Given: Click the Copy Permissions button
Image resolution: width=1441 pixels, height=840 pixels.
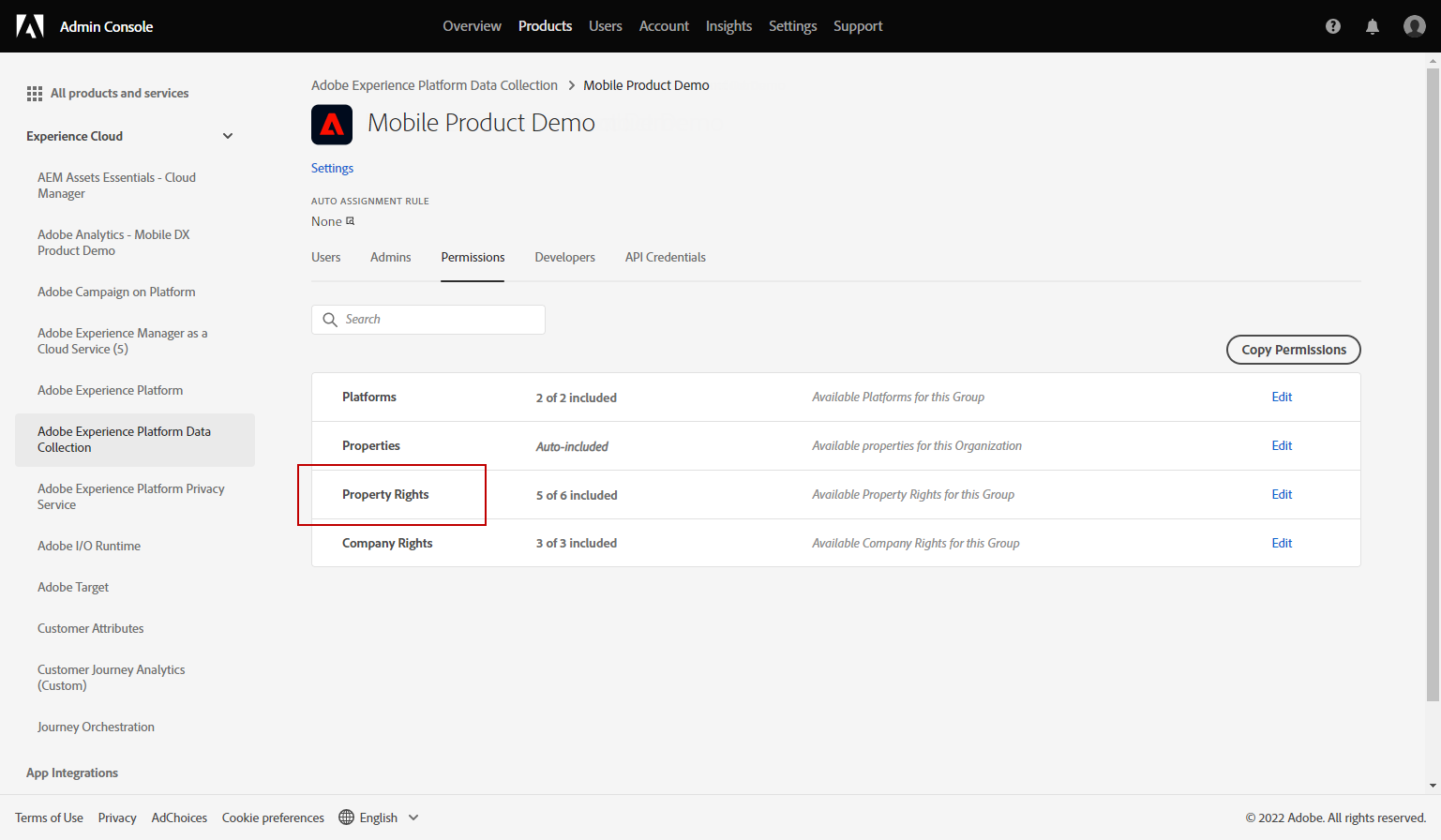Looking at the screenshot, I should pyautogui.click(x=1294, y=350).
